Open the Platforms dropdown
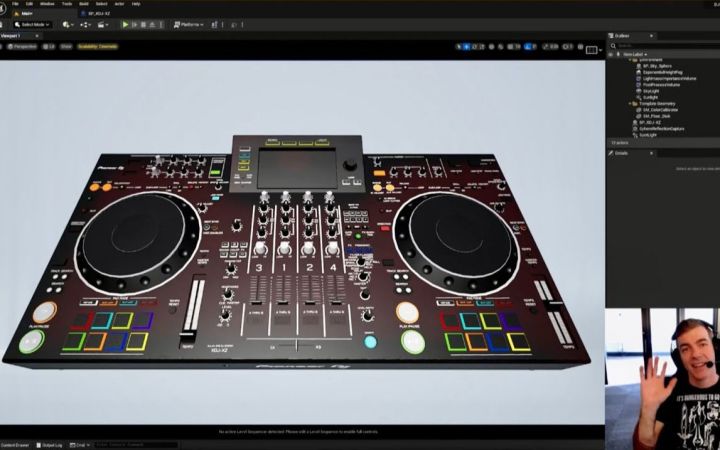The height and width of the screenshot is (450, 720). (x=189, y=24)
